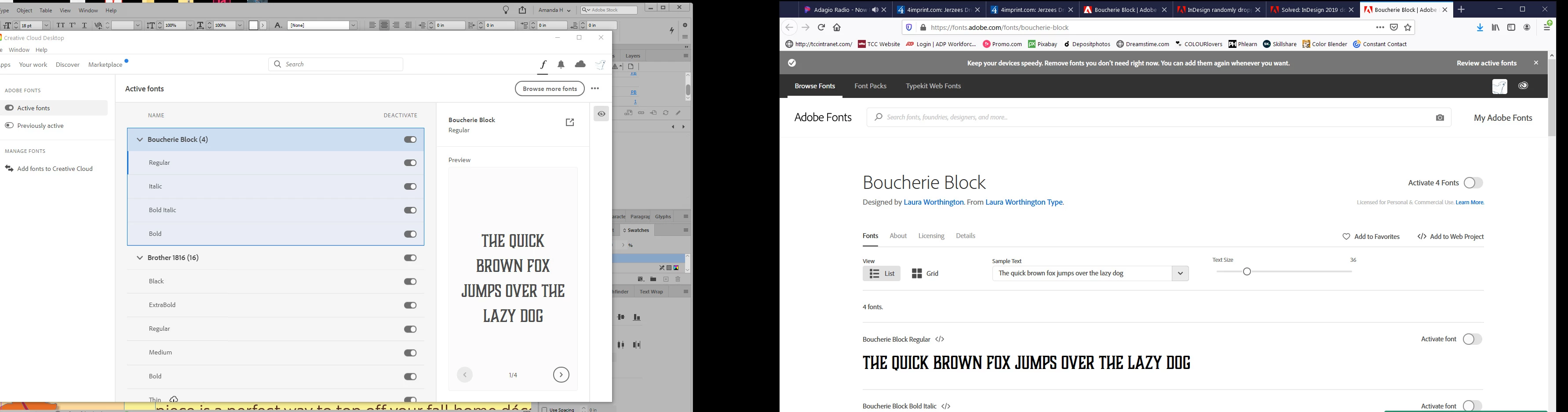
Task: Reload the Firefox page
Action: click(821, 27)
